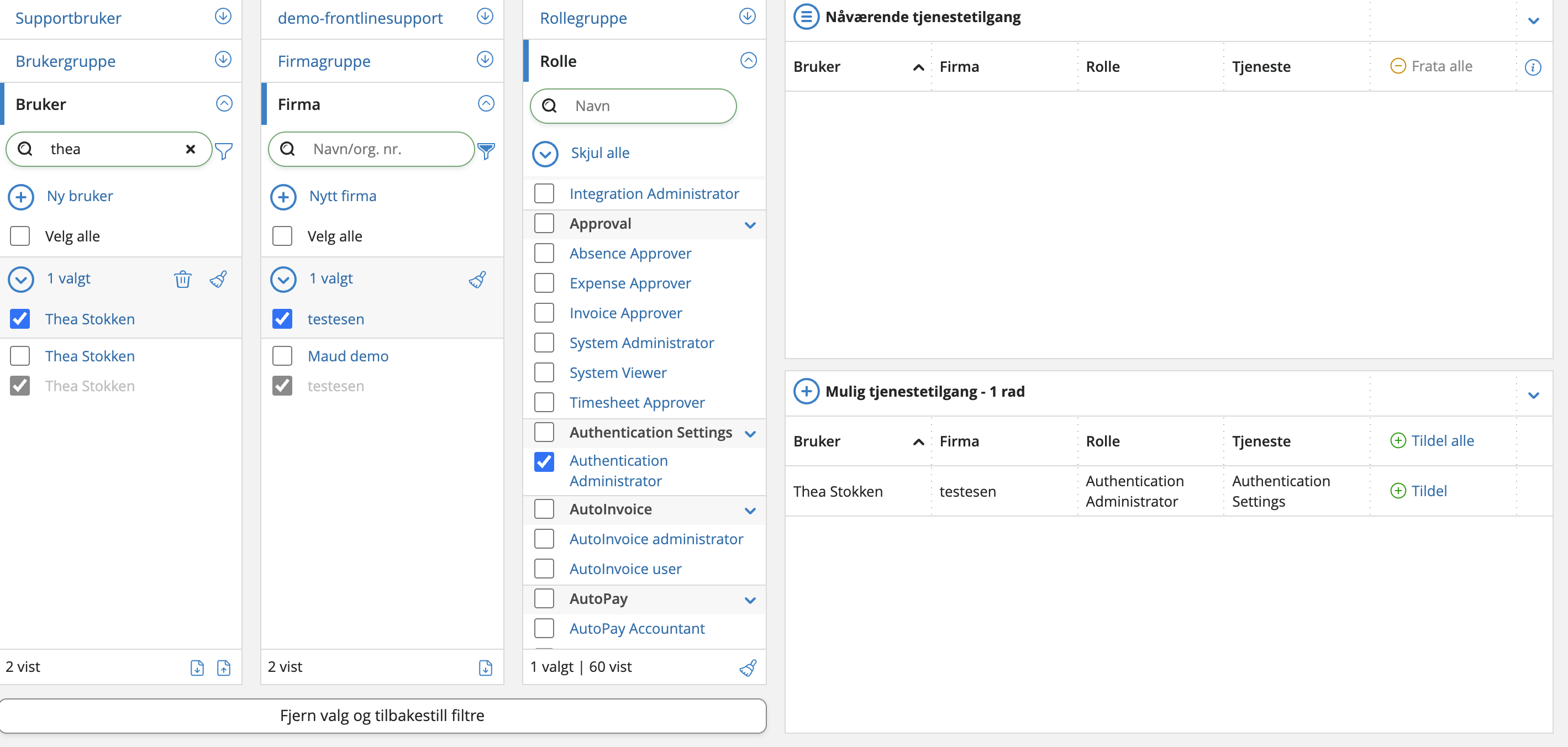This screenshot has height=747, width=1568.
Task: Import users with upload file icon
Action: (x=224, y=668)
